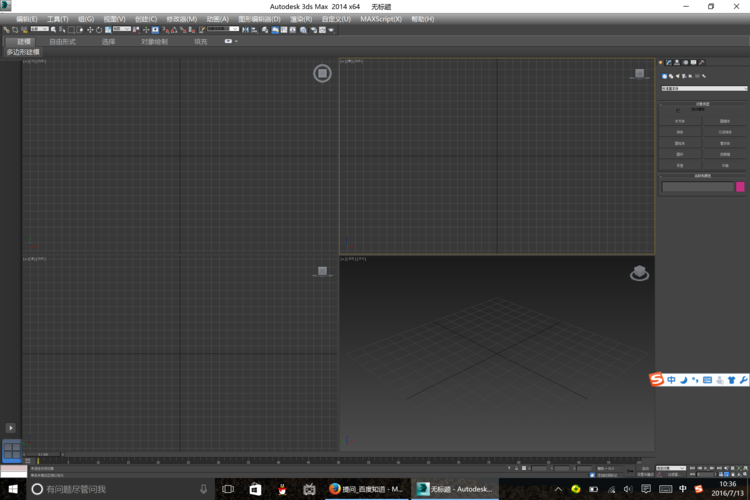
Task: Toggle Spinner Snap
Action: [x=192, y=30]
